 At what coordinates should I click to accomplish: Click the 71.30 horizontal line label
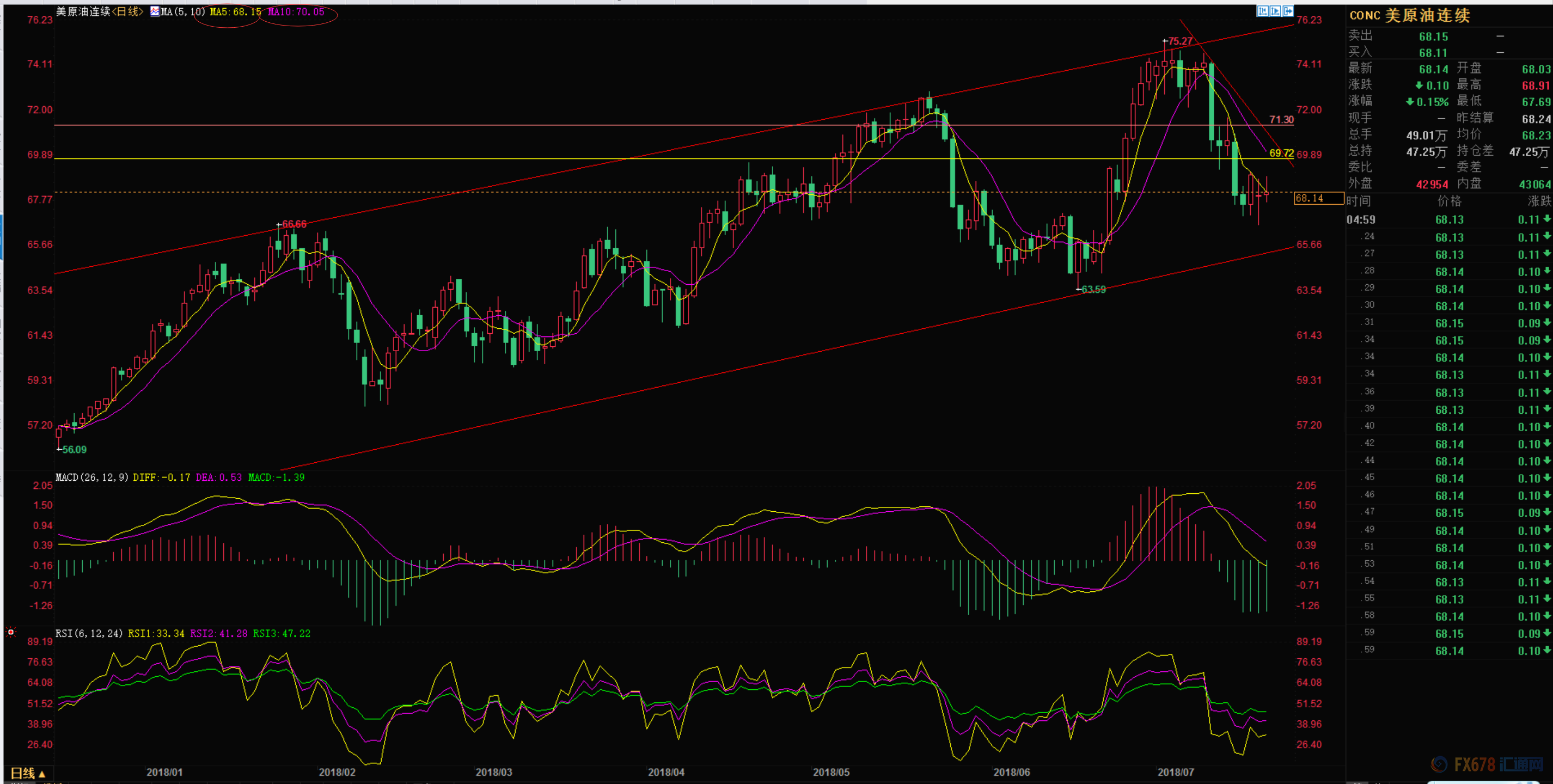tap(1281, 119)
